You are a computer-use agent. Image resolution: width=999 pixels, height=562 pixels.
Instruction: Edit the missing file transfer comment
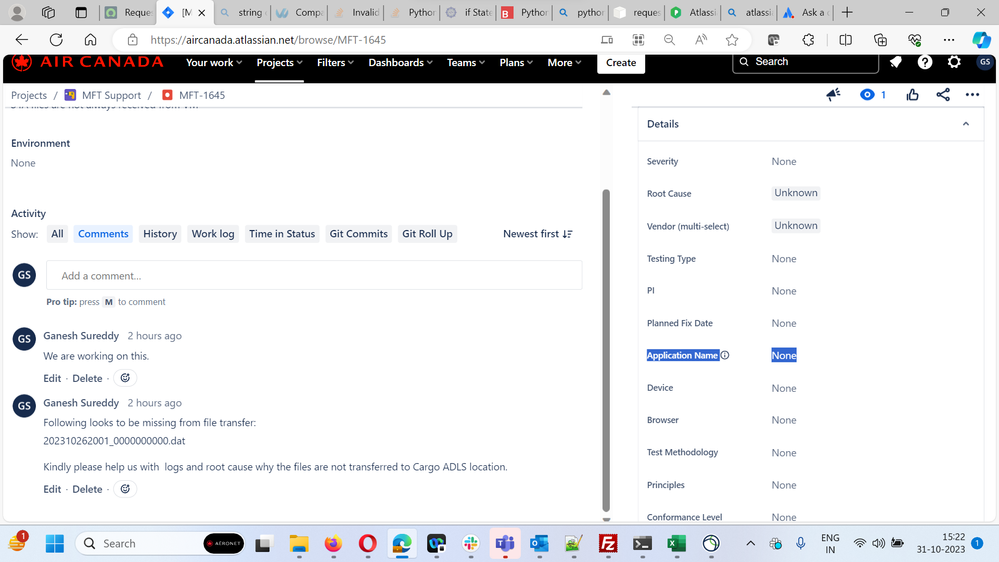click(52, 489)
